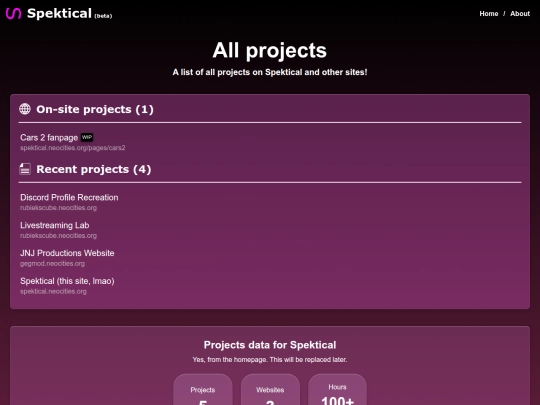Open the JNJ Productions Website project
Image resolution: width=540 pixels, height=405 pixels.
click(x=67, y=253)
